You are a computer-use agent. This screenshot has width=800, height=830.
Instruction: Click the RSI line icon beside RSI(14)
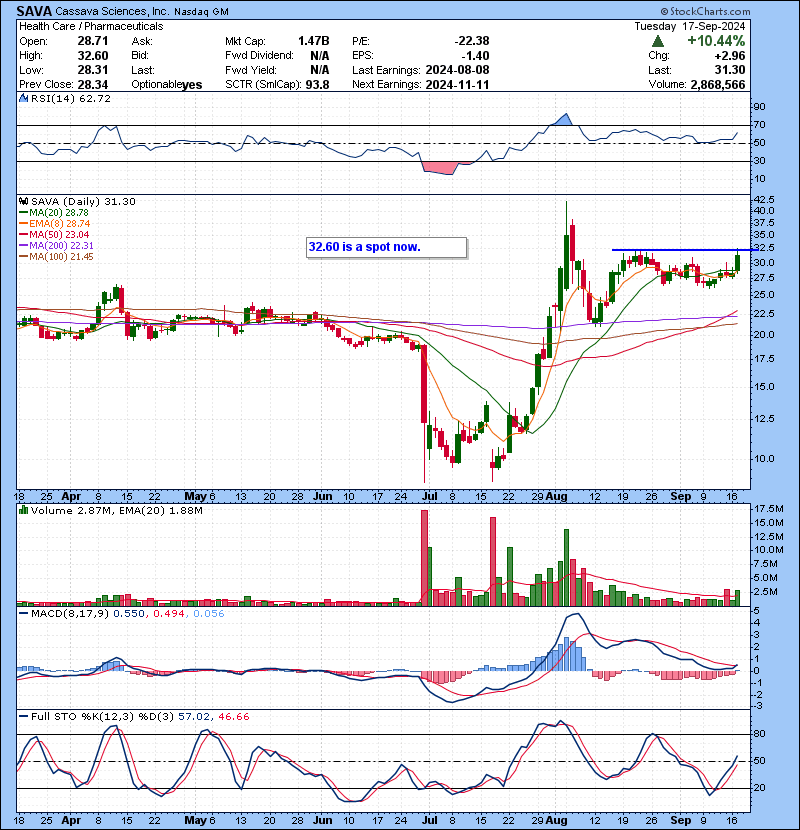point(23,98)
